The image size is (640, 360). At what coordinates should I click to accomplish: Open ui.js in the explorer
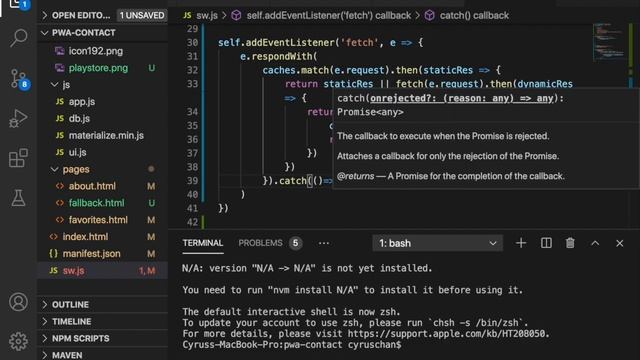[x=78, y=152]
